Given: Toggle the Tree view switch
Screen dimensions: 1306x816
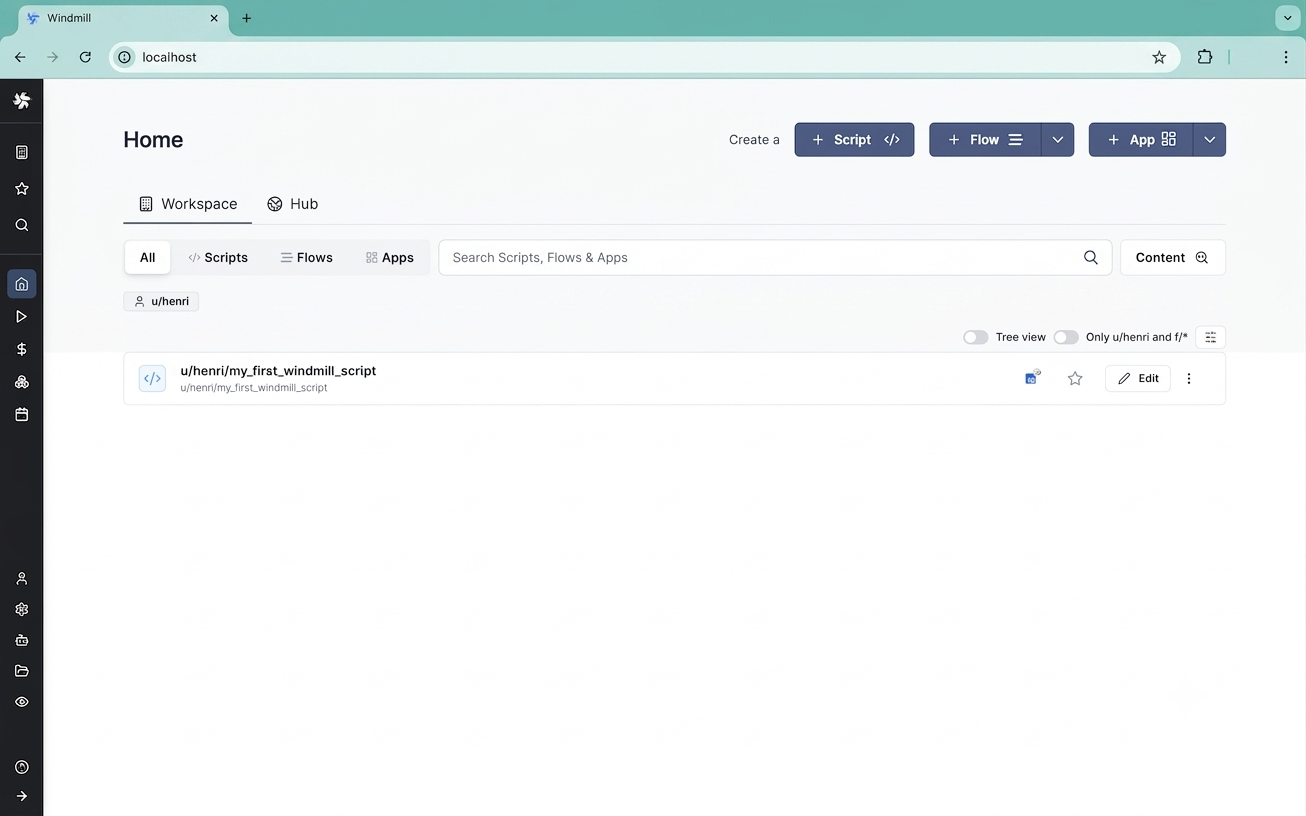Looking at the screenshot, I should 975,337.
